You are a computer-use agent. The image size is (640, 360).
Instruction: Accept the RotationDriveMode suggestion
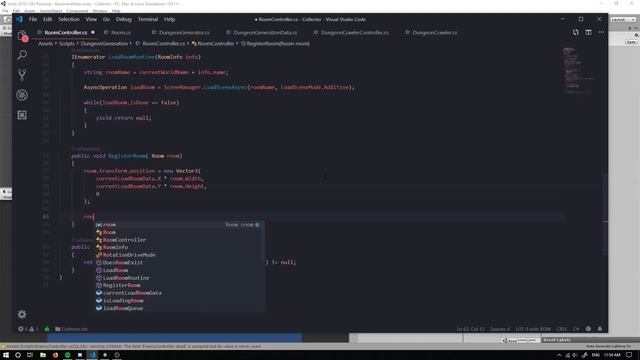point(180,255)
